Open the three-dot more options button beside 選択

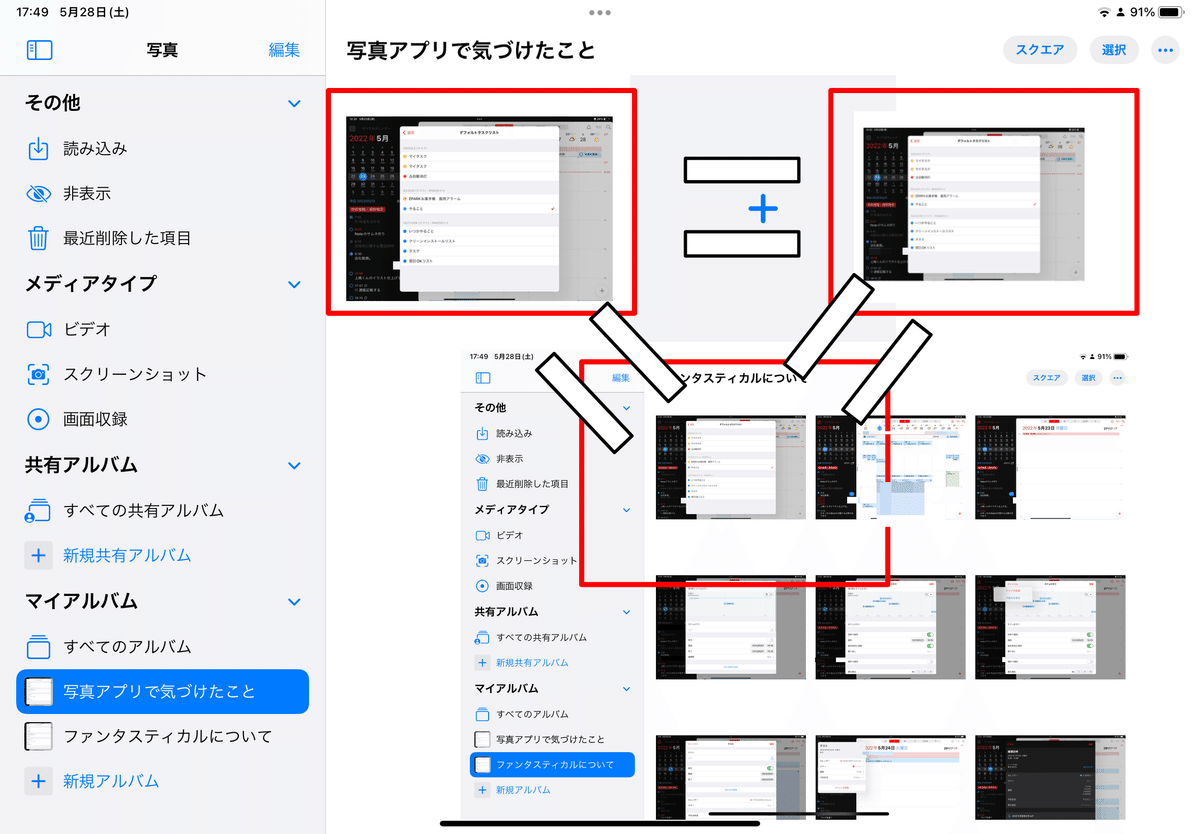coord(1165,50)
